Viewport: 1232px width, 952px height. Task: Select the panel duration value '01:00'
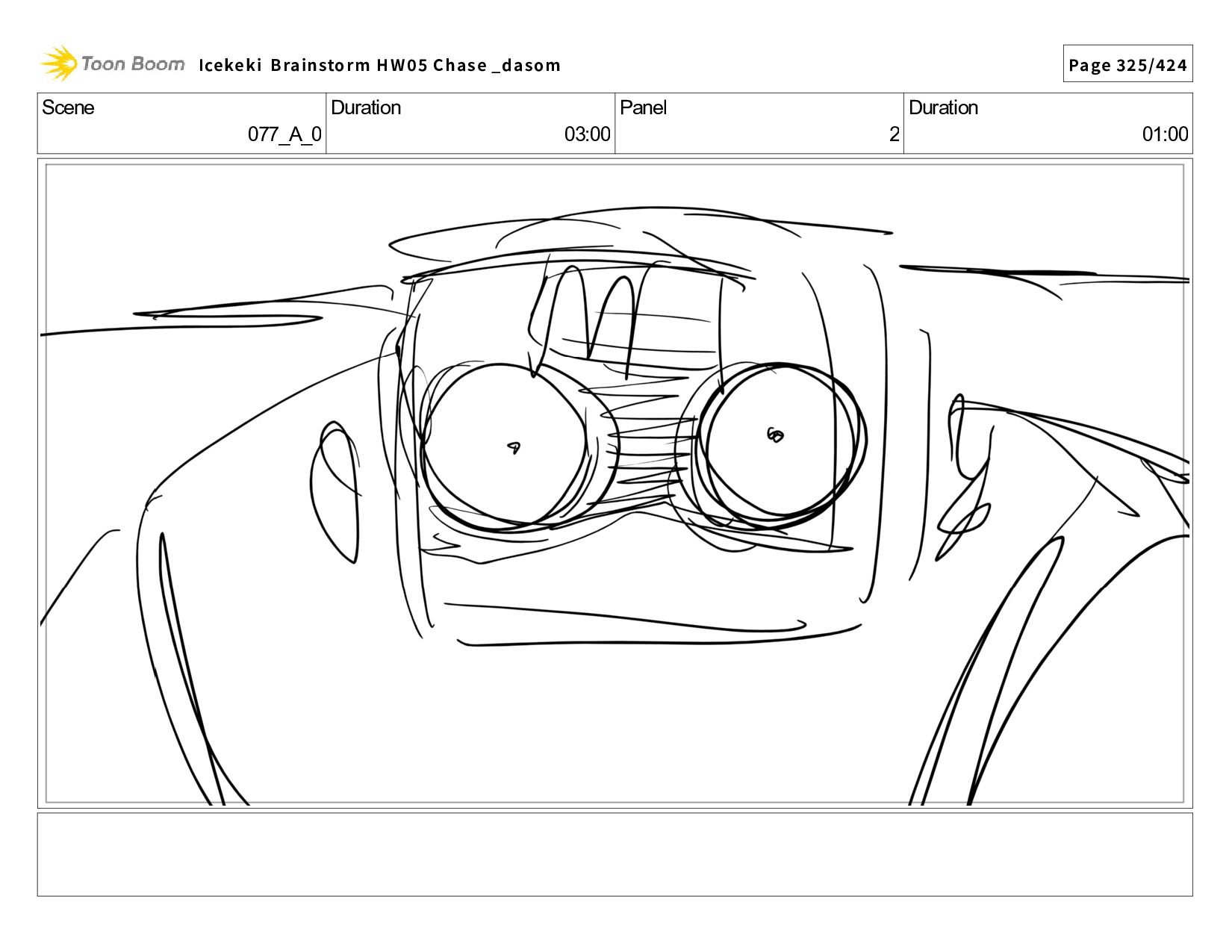point(1165,134)
